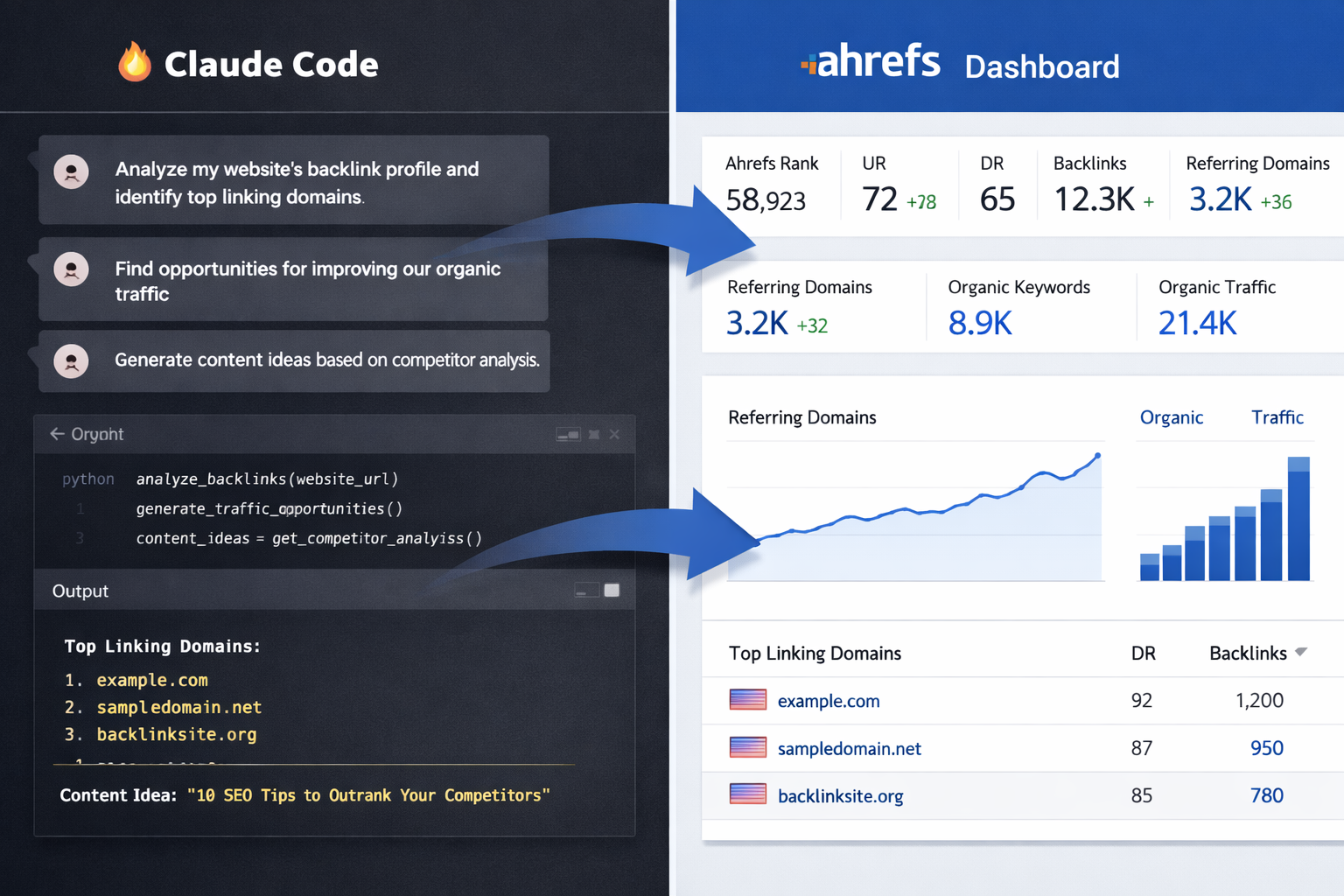The image size is (1344, 896).
Task: Open sampledomain.net link in dashboard table
Action: (849, 748)
